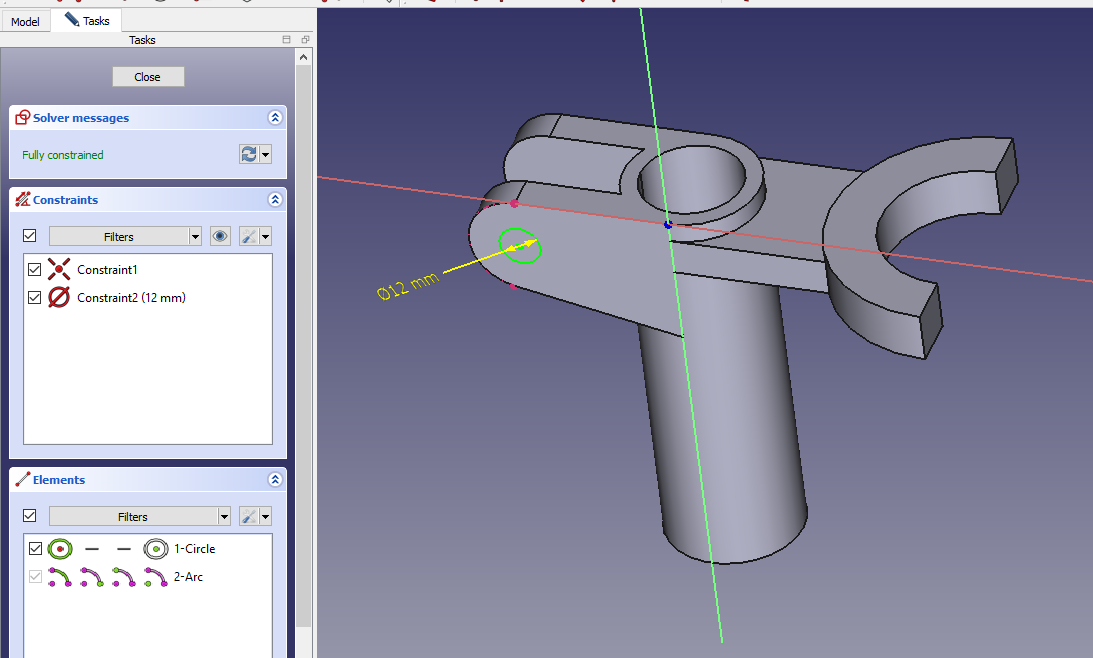Open the Elements settings tools icon
Screen dimensions: 1093x658
250,517
